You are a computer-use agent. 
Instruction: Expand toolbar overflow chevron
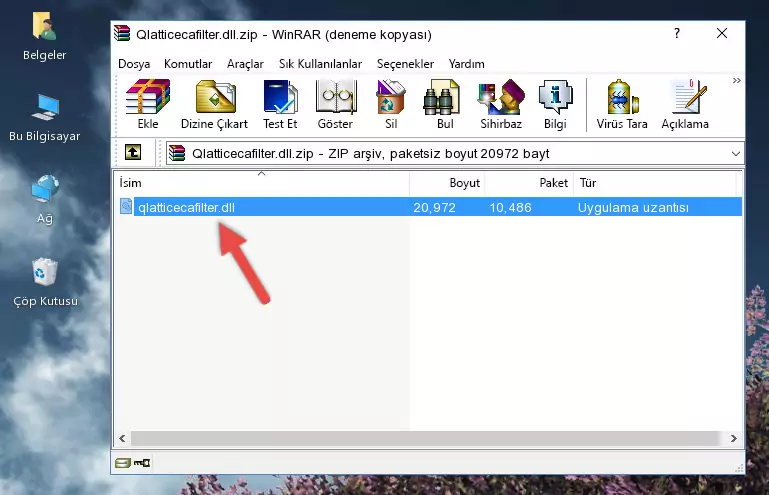(x=736, y=80)
